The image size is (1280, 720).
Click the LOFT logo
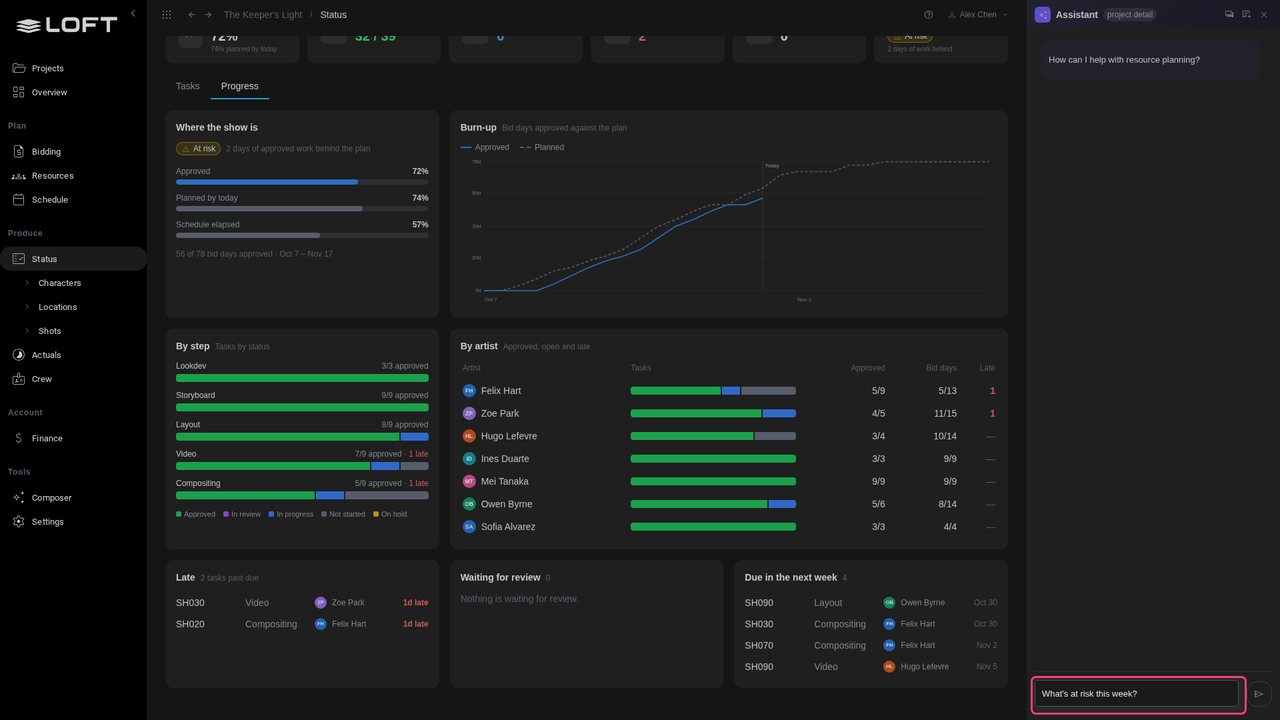click(x=66, y=25)
